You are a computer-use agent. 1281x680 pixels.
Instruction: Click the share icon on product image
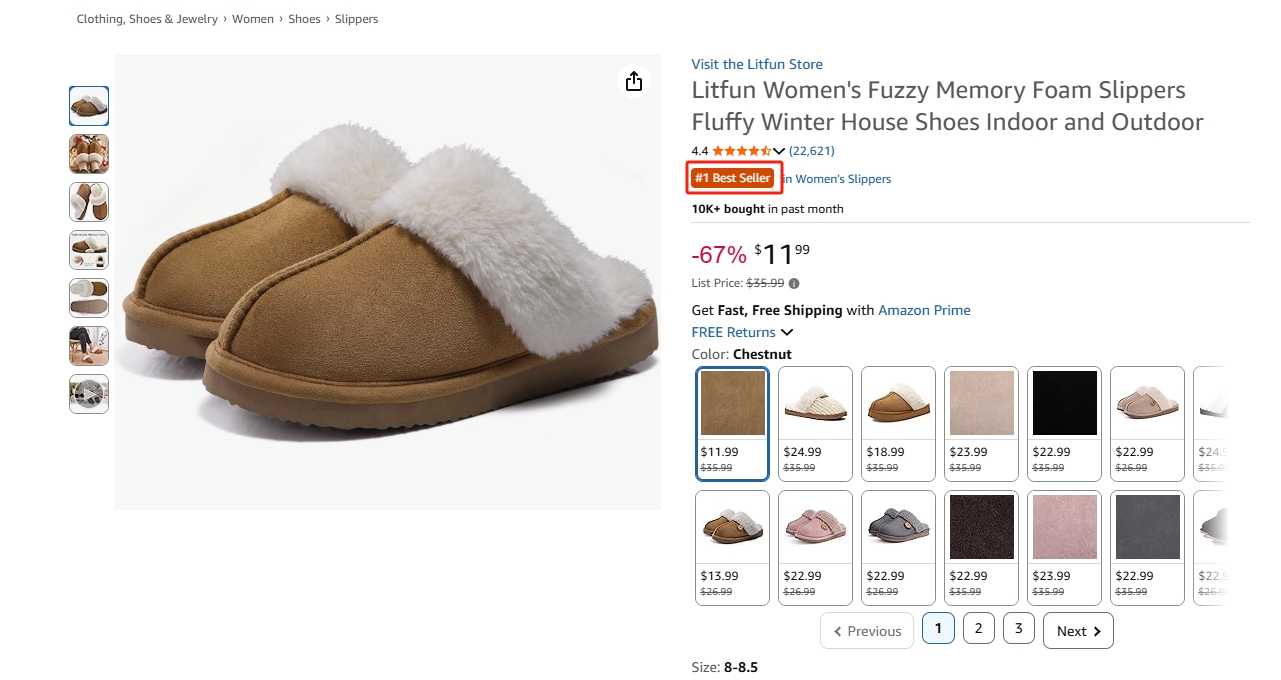(x=633, y=81)
